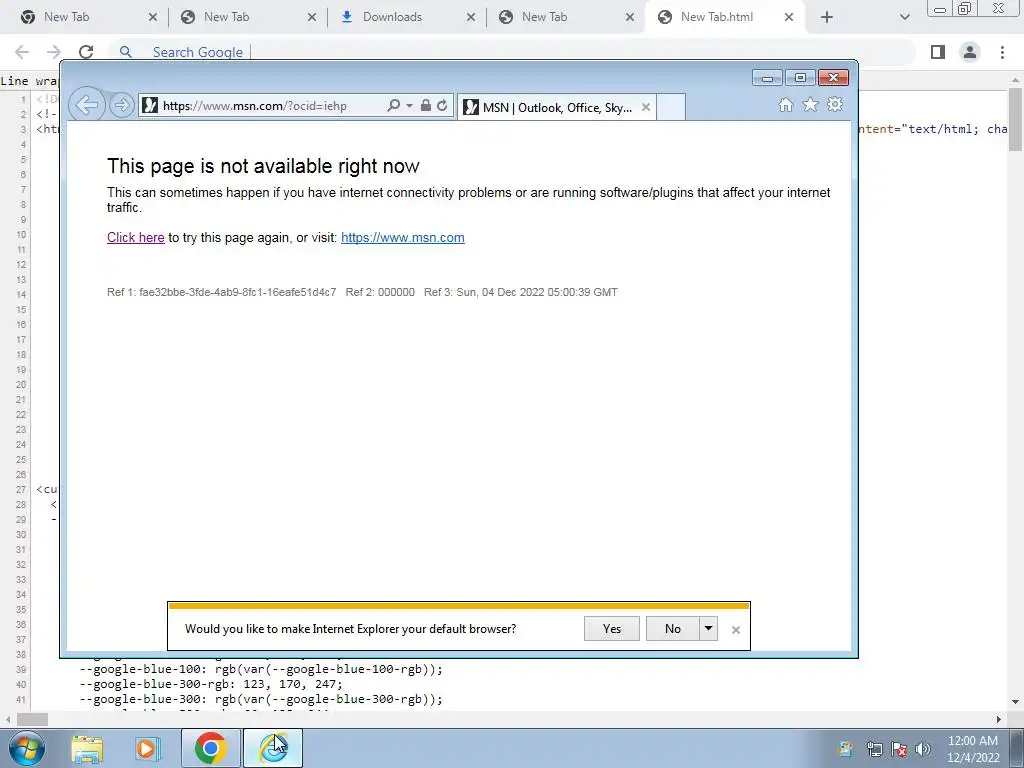Open IE Favorites star icon

(810, 104)
